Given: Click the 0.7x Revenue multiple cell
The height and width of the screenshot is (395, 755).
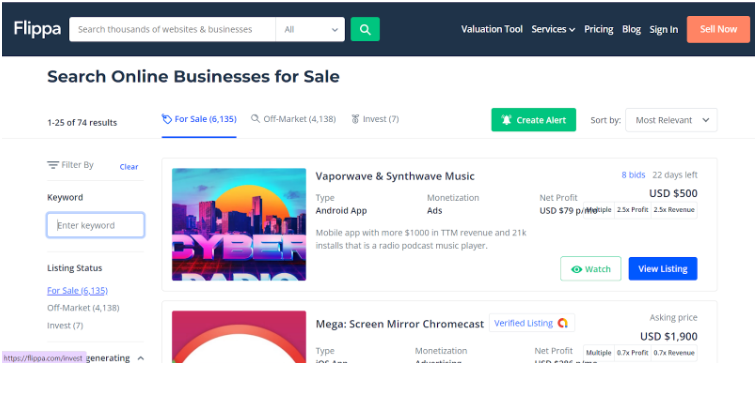Looking at the screenshot, I should pyautogui.click(x=674, y=353).
